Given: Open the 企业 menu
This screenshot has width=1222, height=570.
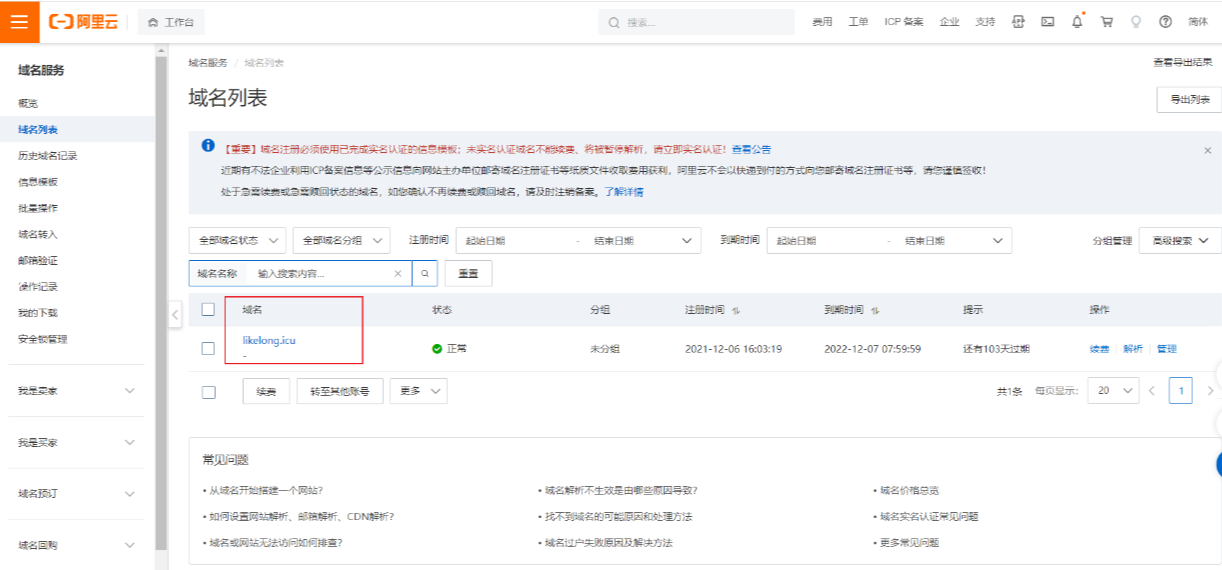Looking at the screenshot, I should click(949, 22).
